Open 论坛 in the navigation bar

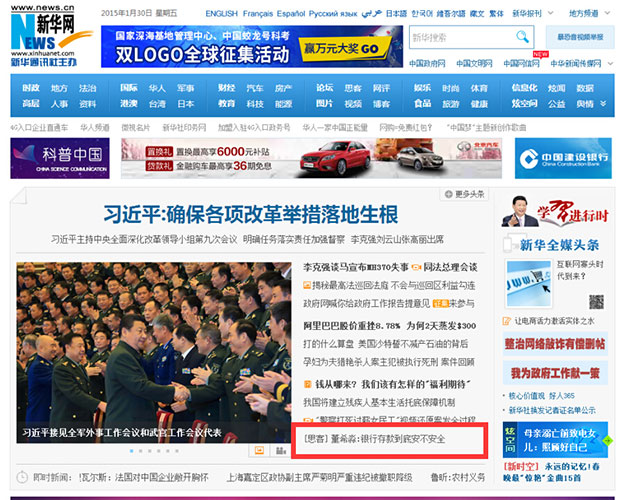[325, 88]
